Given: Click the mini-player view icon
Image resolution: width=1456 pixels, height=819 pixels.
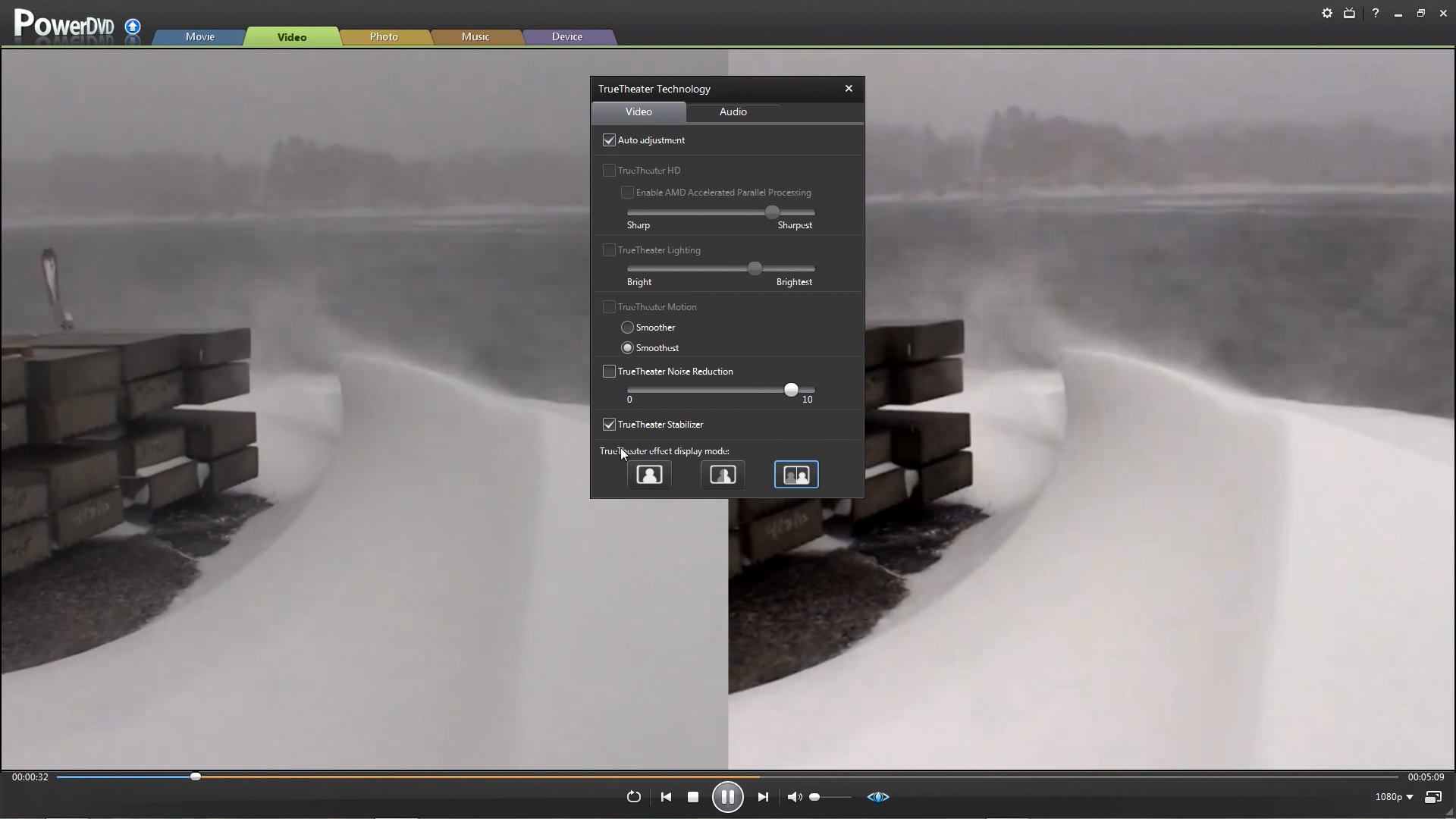Looking at the screenshot, I should coord(1433,797).
